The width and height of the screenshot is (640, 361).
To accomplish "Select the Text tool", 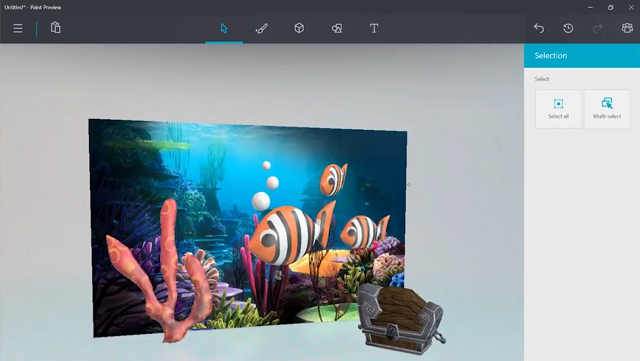I will tap(374, 28).
